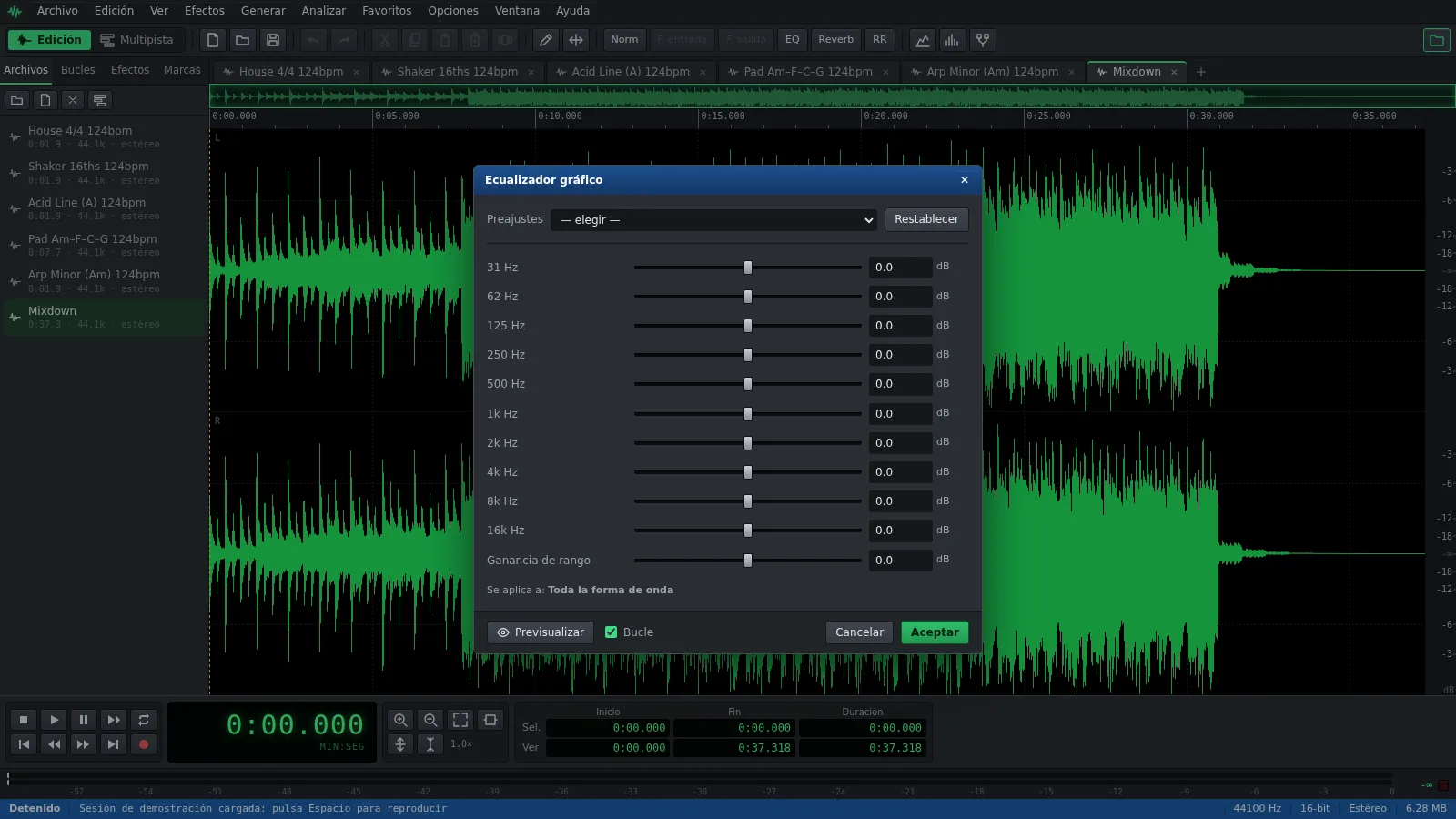Open the Preajustes dropdown
Image resolution: width=1456 pixels, height=819 pixels.
click(x=714, y=220)
